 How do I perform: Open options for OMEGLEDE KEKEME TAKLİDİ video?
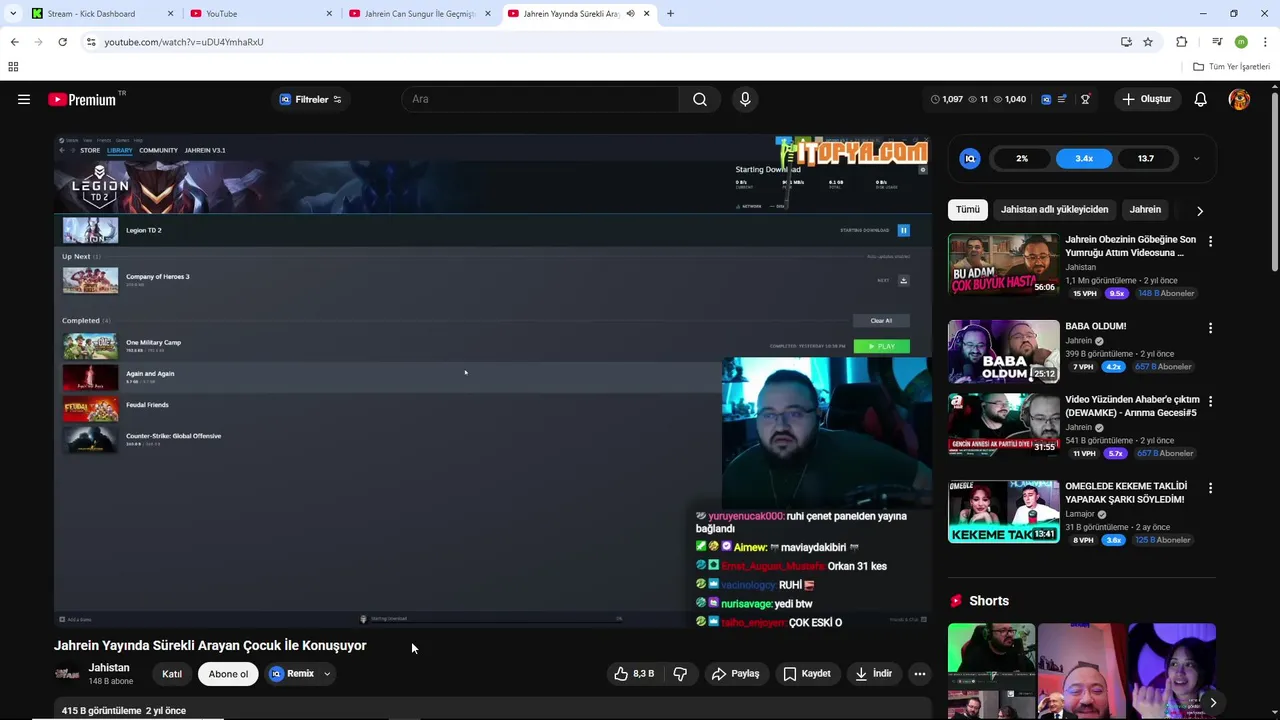click(x=1210, y=488)
